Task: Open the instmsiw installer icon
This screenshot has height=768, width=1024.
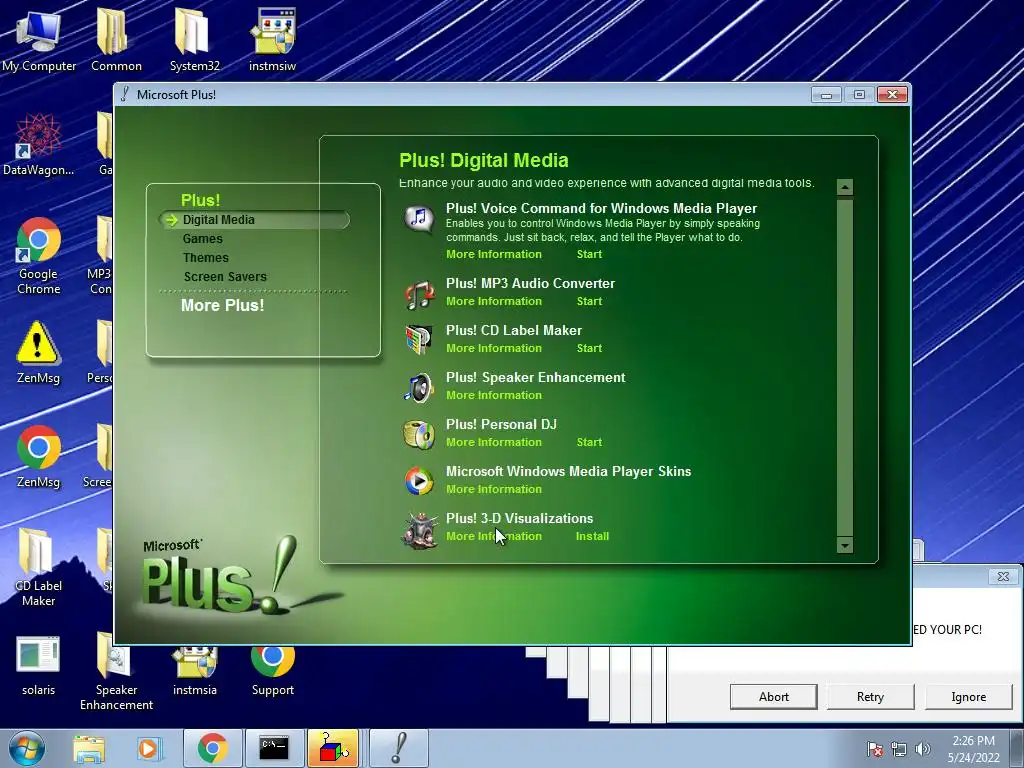Action: click(272, 39)
